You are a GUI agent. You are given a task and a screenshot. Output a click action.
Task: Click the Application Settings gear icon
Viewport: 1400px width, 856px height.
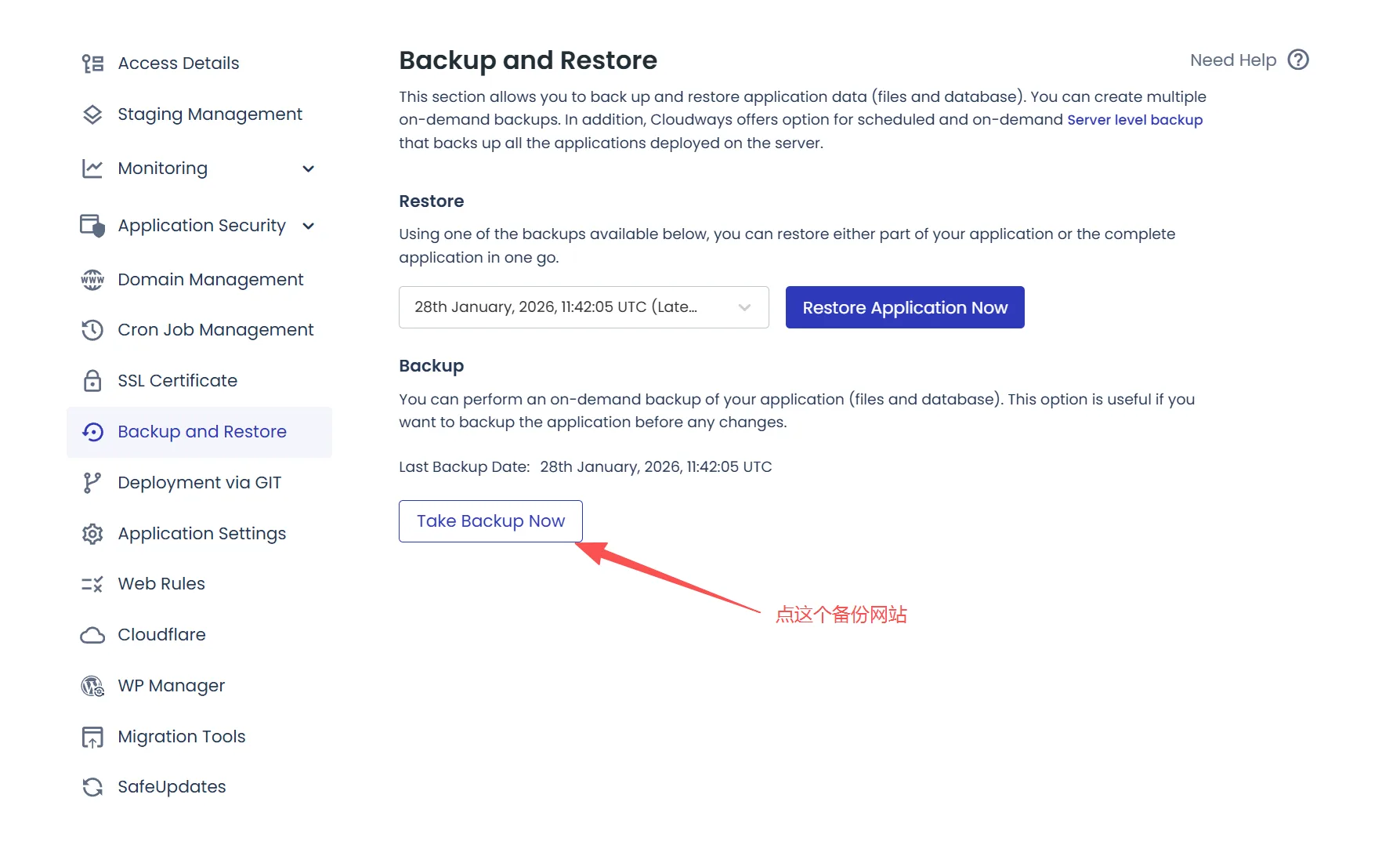pos(92,534)
